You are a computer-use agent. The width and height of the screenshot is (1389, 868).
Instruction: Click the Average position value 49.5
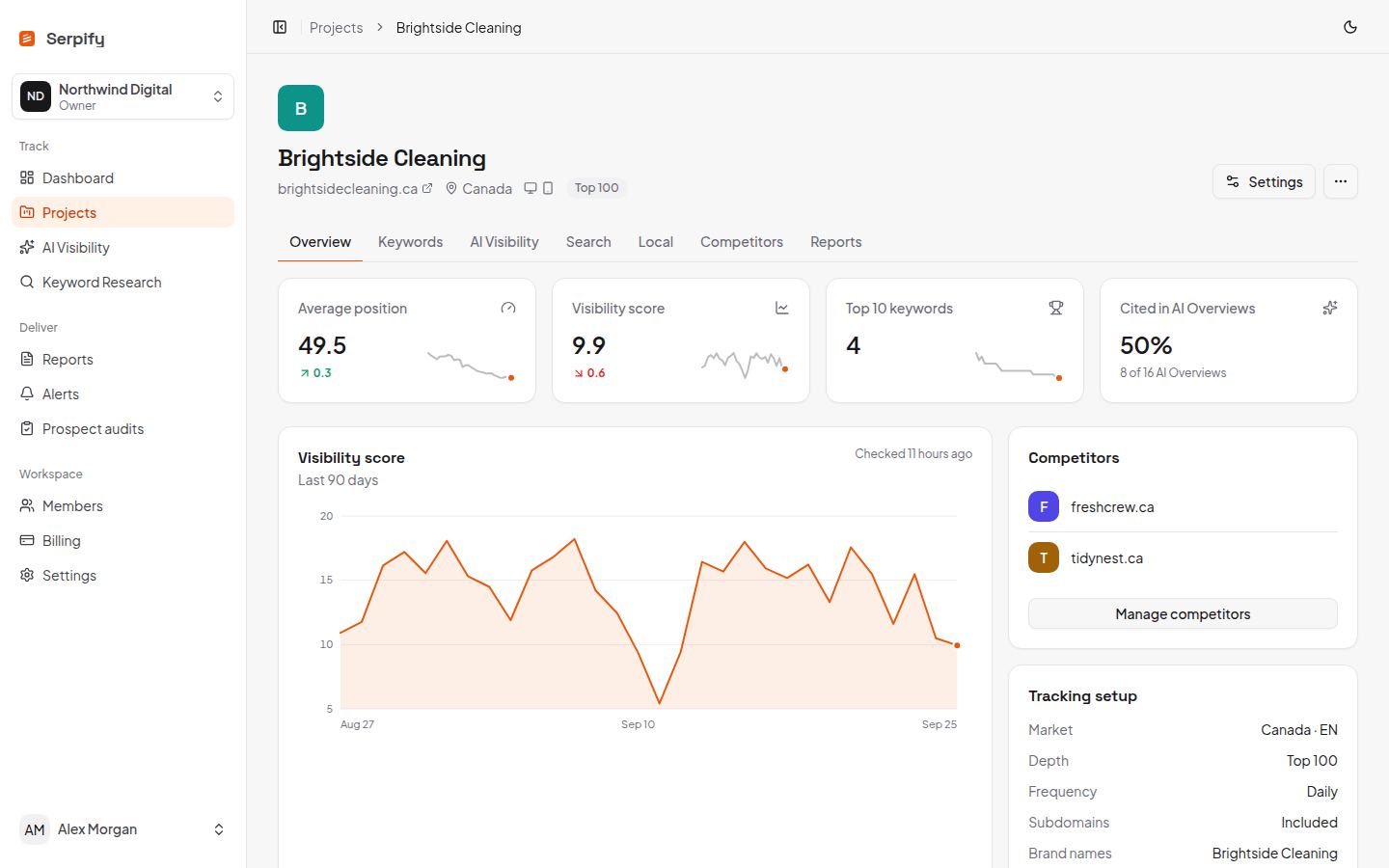(x=322, y=345)
